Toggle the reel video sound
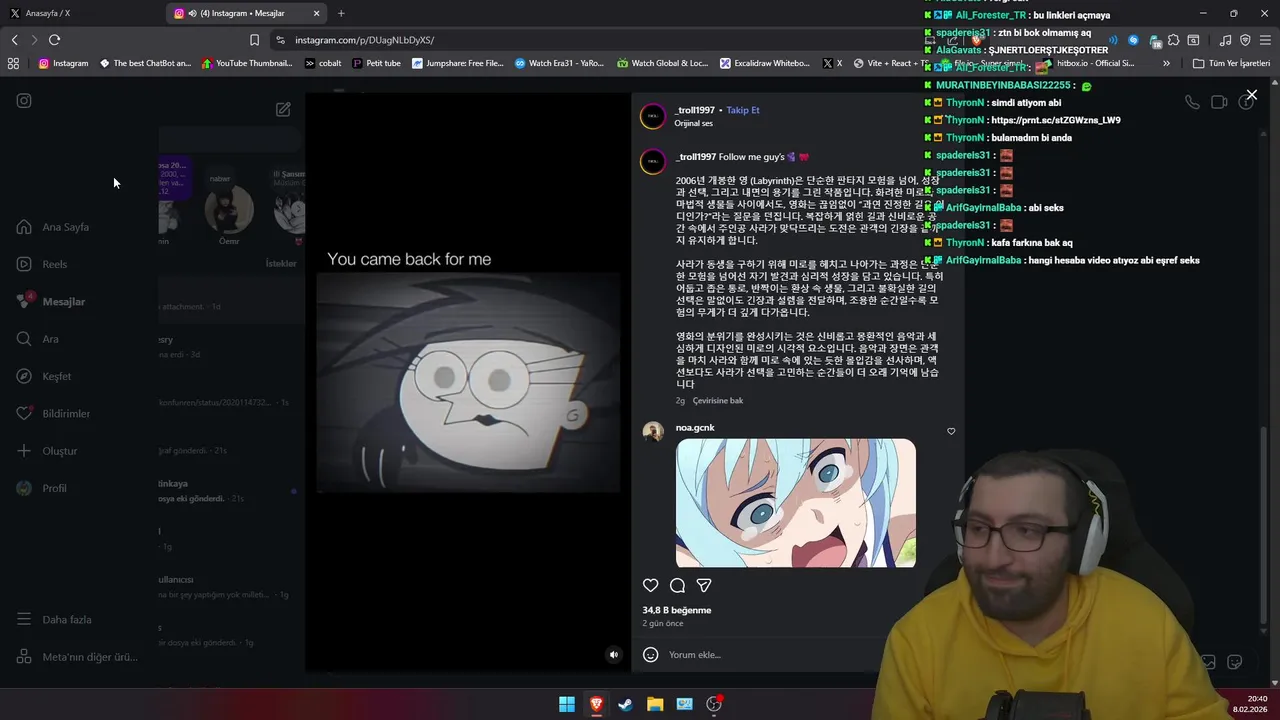The image size is (1280, 720). pos(614,655)
